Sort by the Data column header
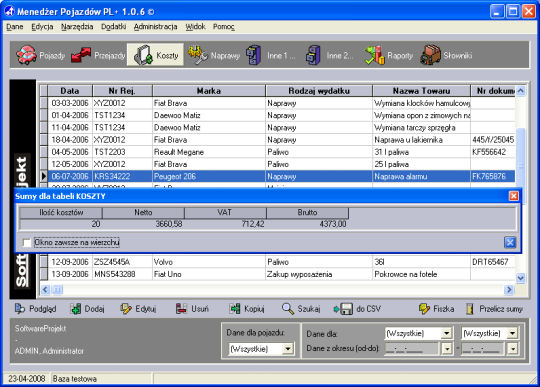 tap(70, 91)
